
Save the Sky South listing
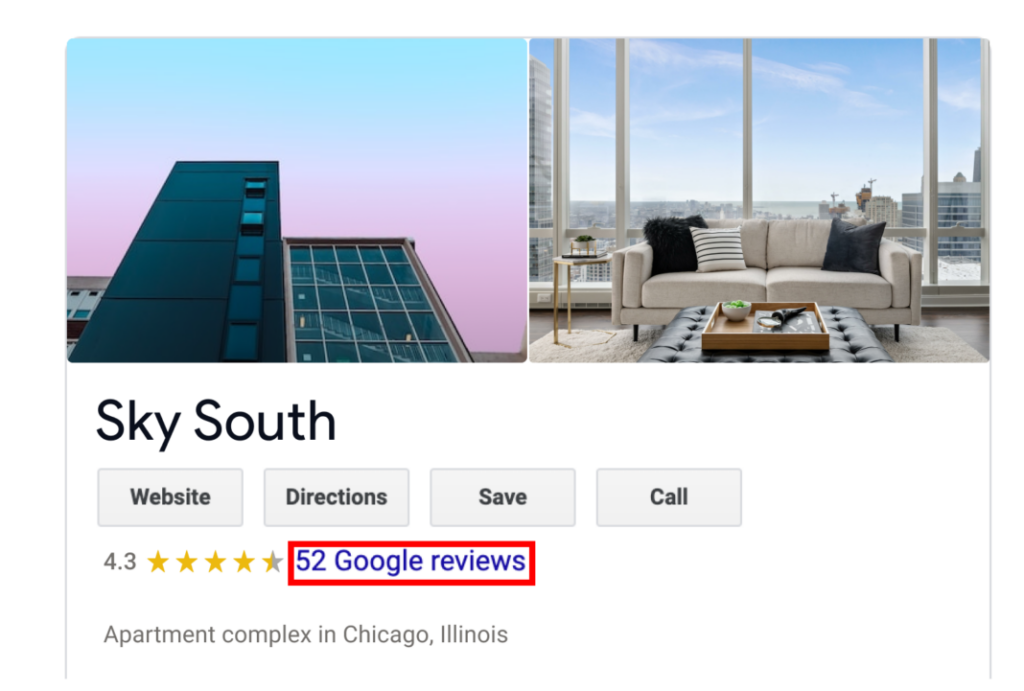[x=503, y=497]
